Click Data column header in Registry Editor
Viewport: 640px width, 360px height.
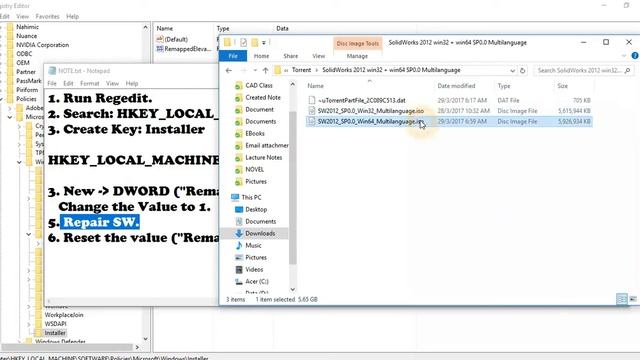[x=282, y=29]
